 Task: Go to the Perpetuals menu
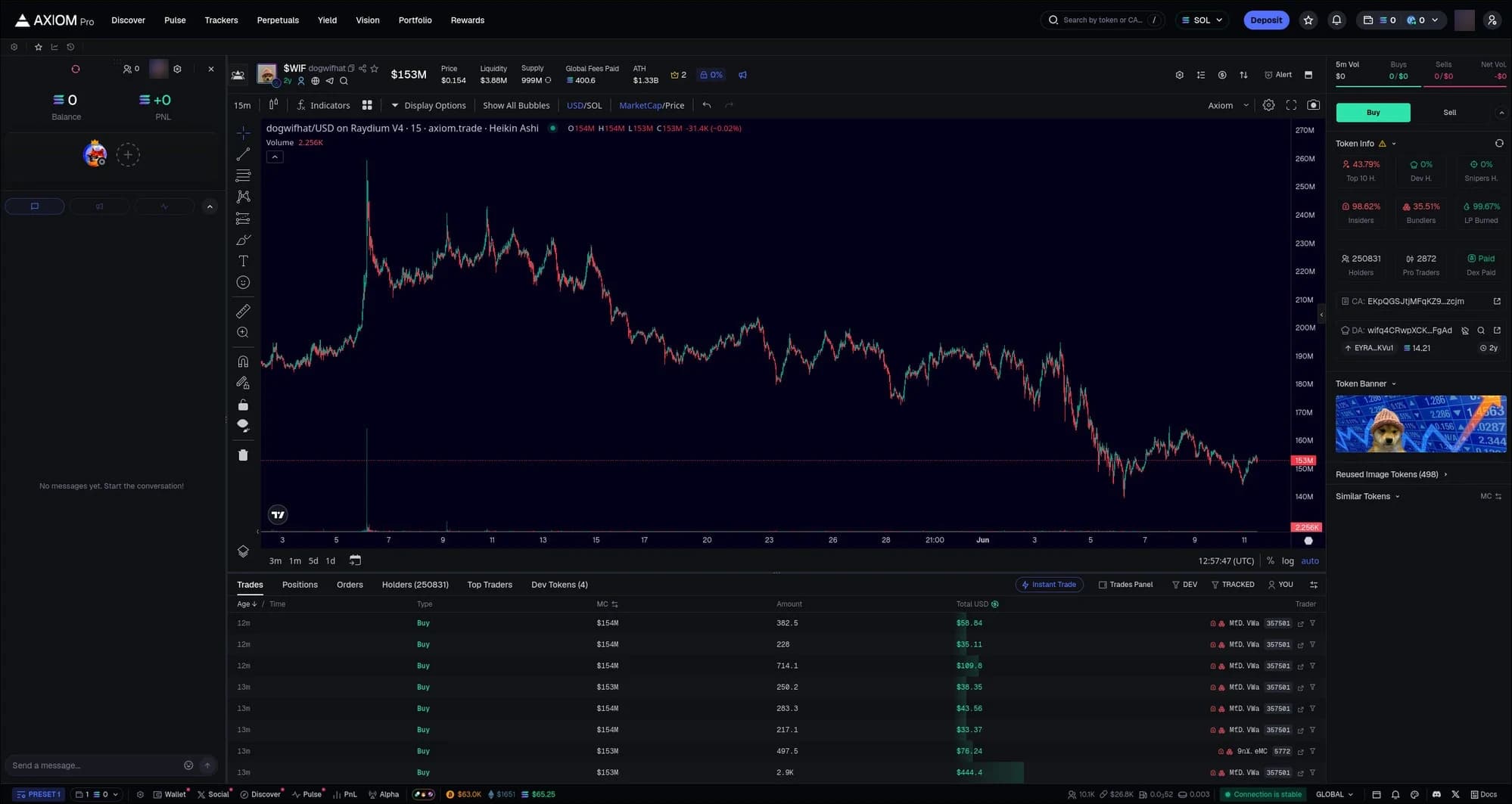point(278,20)
